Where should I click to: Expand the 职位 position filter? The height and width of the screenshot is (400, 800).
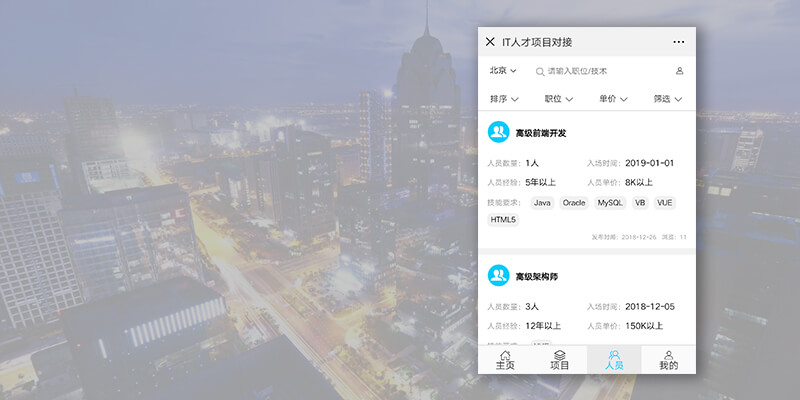coord(558,99)
